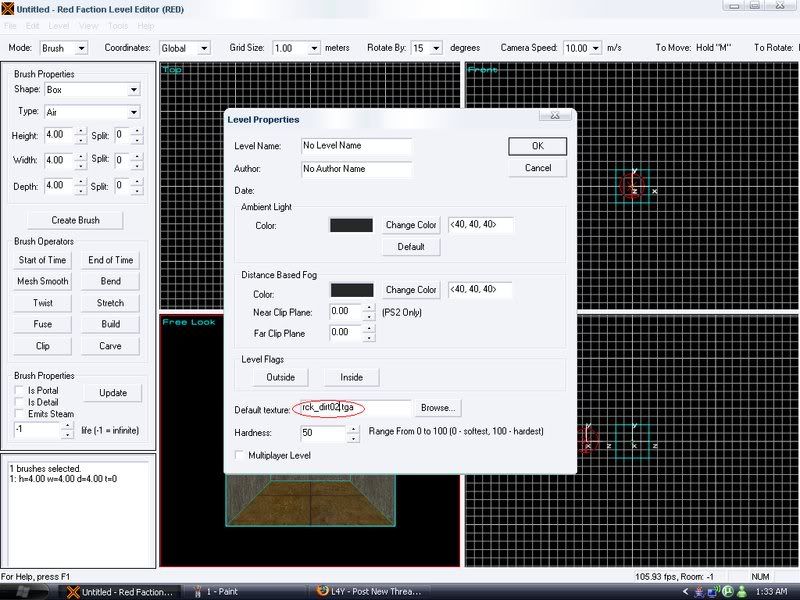Click the Bend brush operator

click(110, 281)
